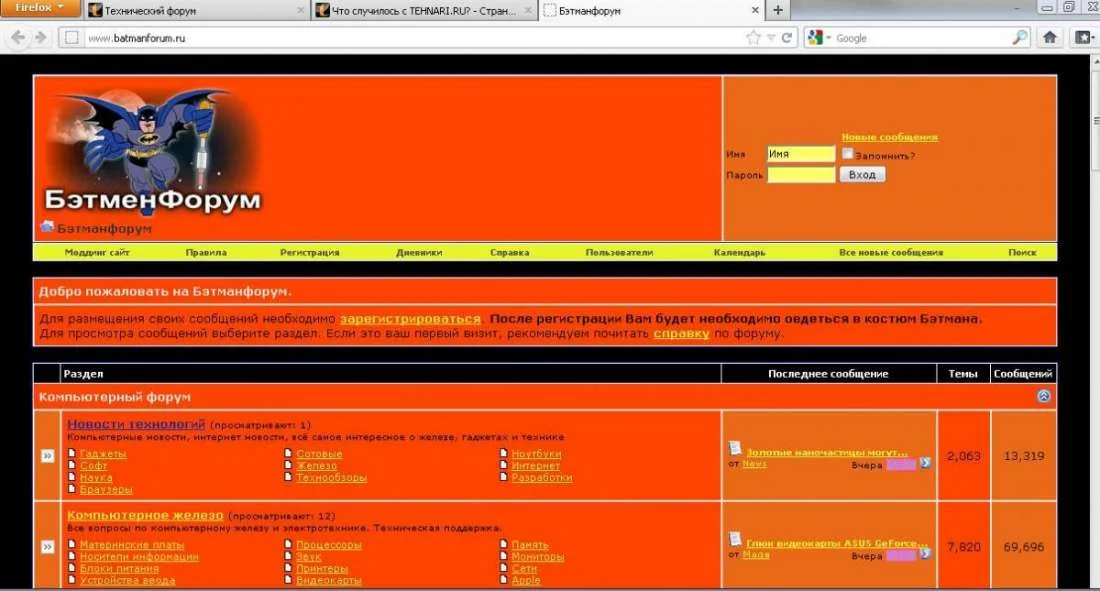Open the address bar history dropdown arrow
This screenshot has height=591, width=1100.
(771, 38)
